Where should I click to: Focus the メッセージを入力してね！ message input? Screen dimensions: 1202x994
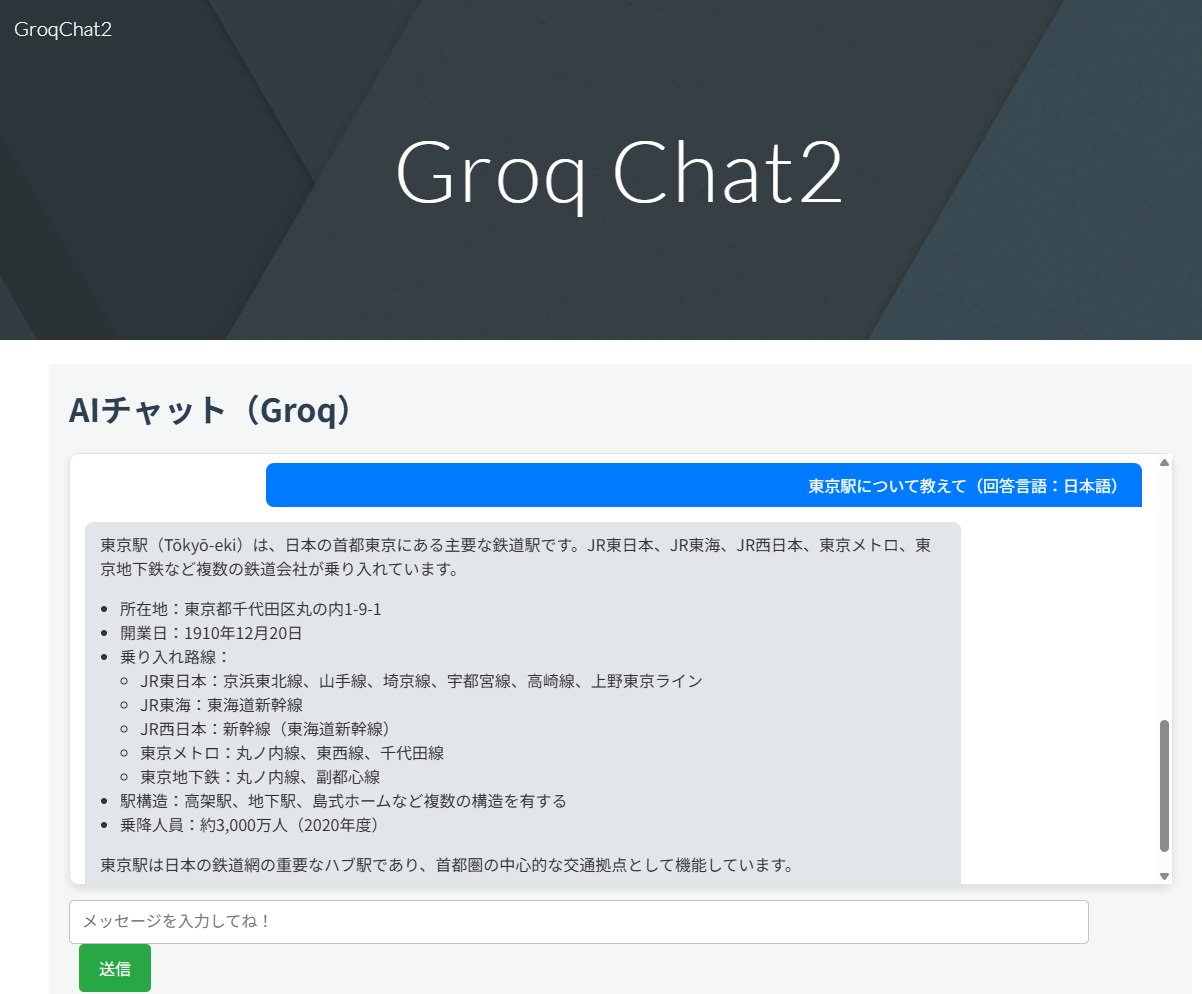point(578,921)
